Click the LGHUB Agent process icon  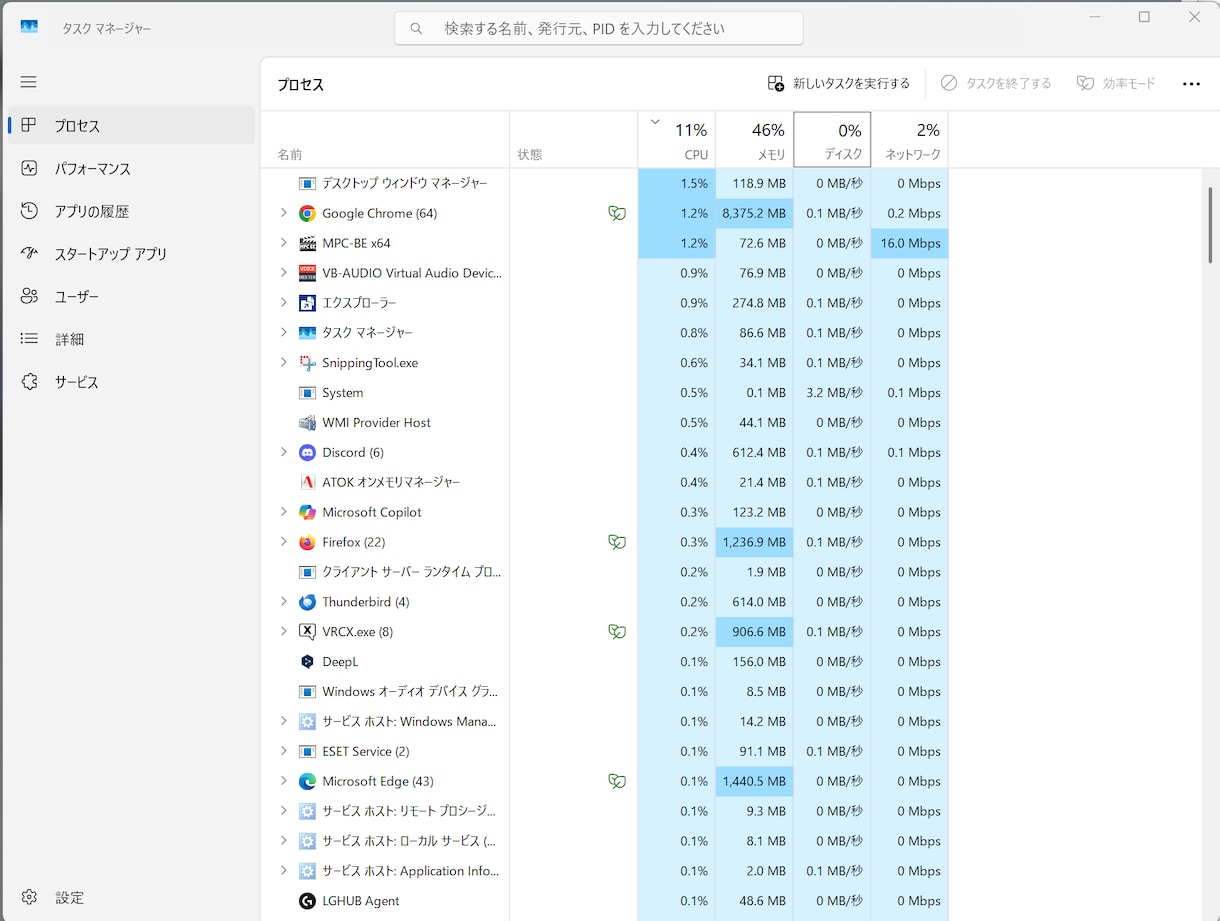click(307, 901)
